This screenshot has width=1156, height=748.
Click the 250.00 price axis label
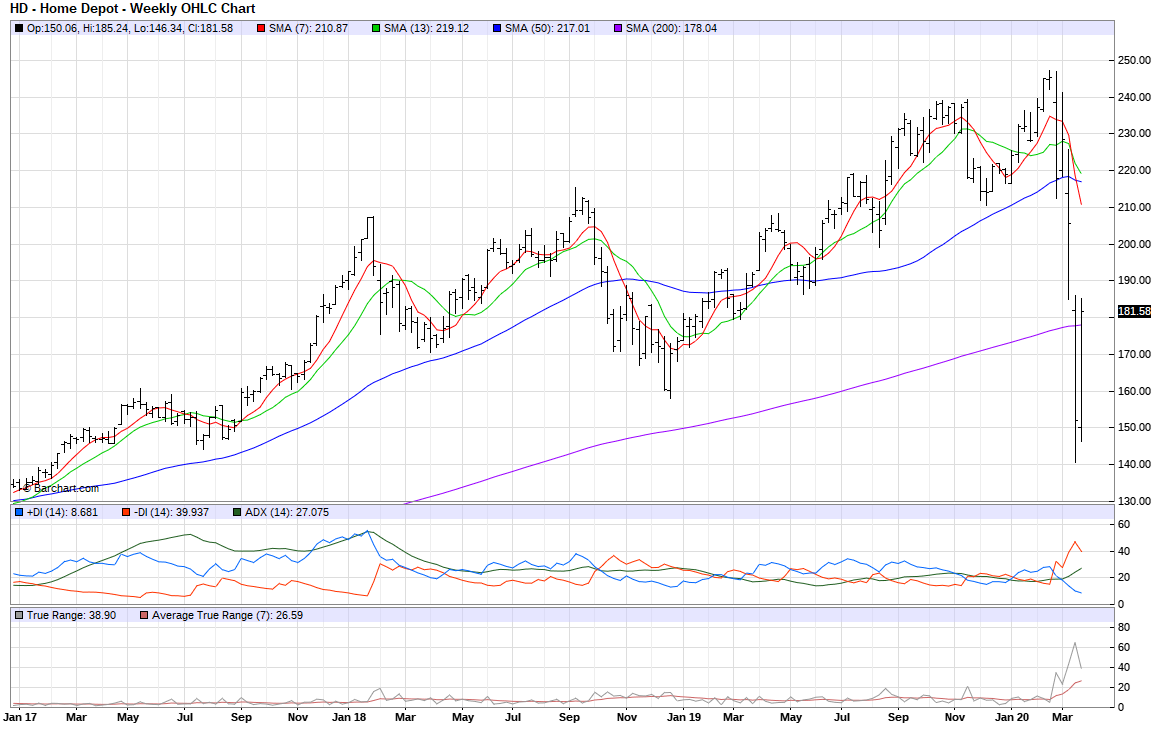coord(1134,60)
